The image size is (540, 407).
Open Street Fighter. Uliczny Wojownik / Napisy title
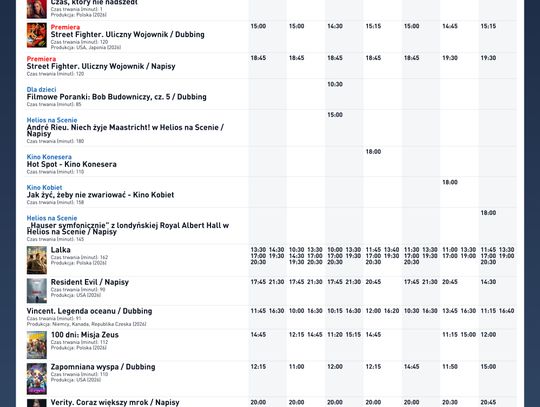(101, 66)
